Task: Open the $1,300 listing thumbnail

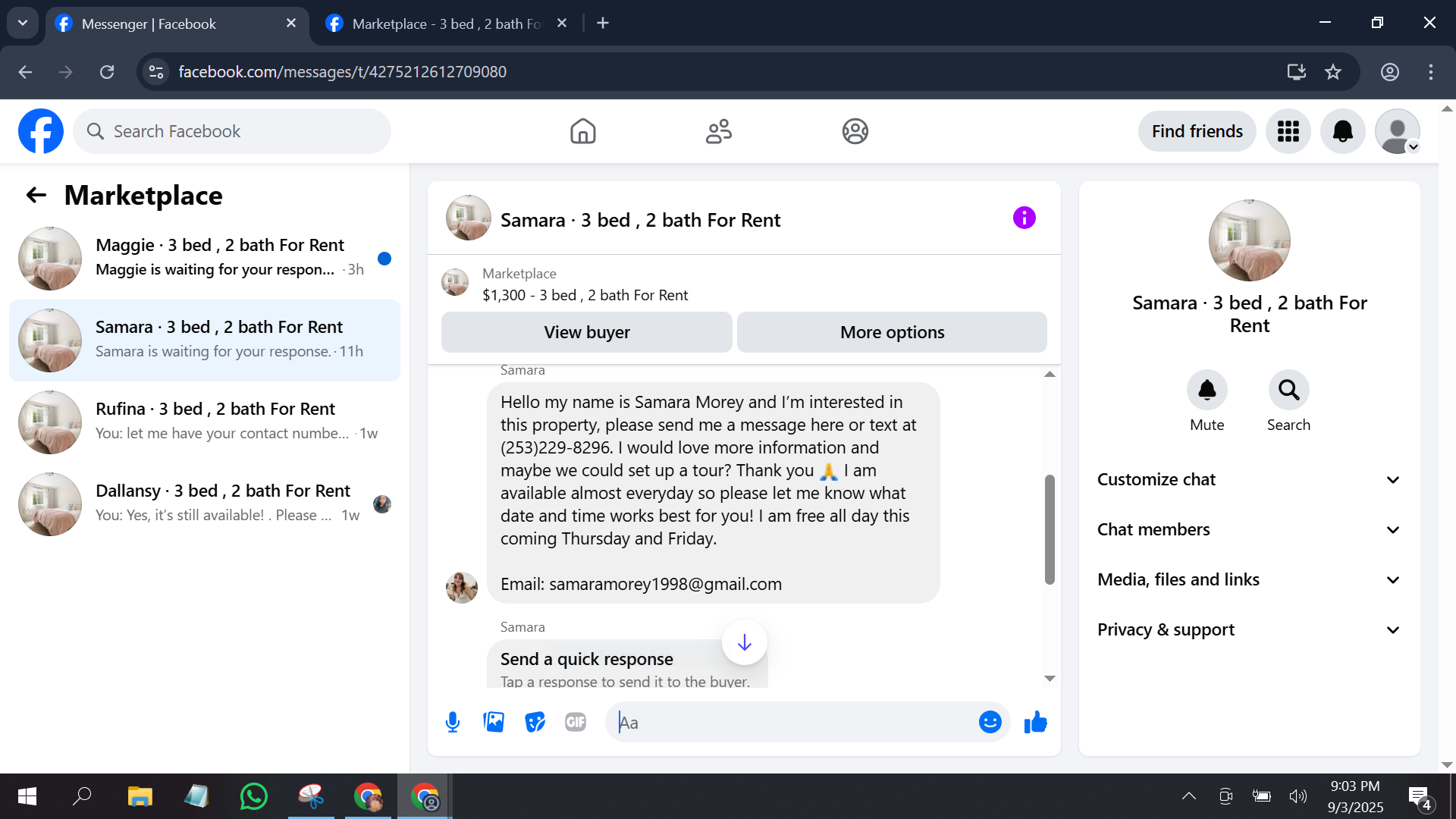Action: (x=455, y=283)
